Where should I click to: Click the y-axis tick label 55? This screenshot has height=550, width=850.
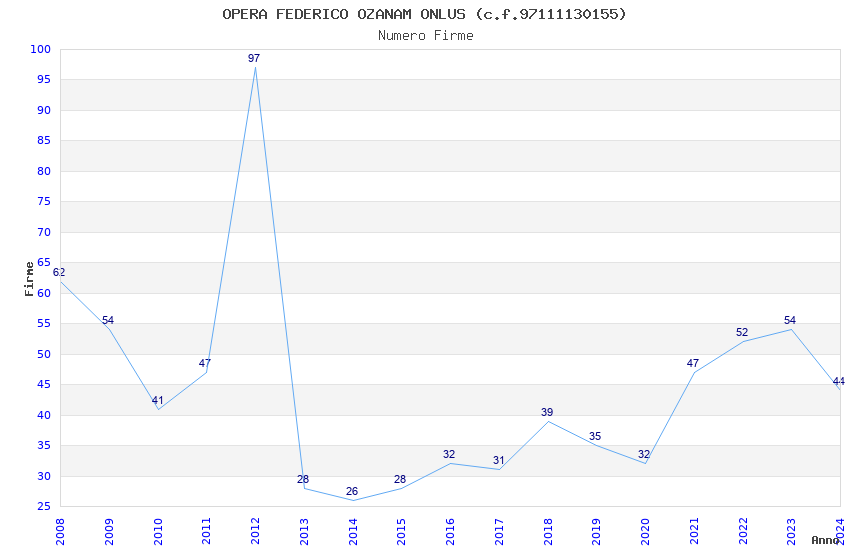(x=43, y=323)
